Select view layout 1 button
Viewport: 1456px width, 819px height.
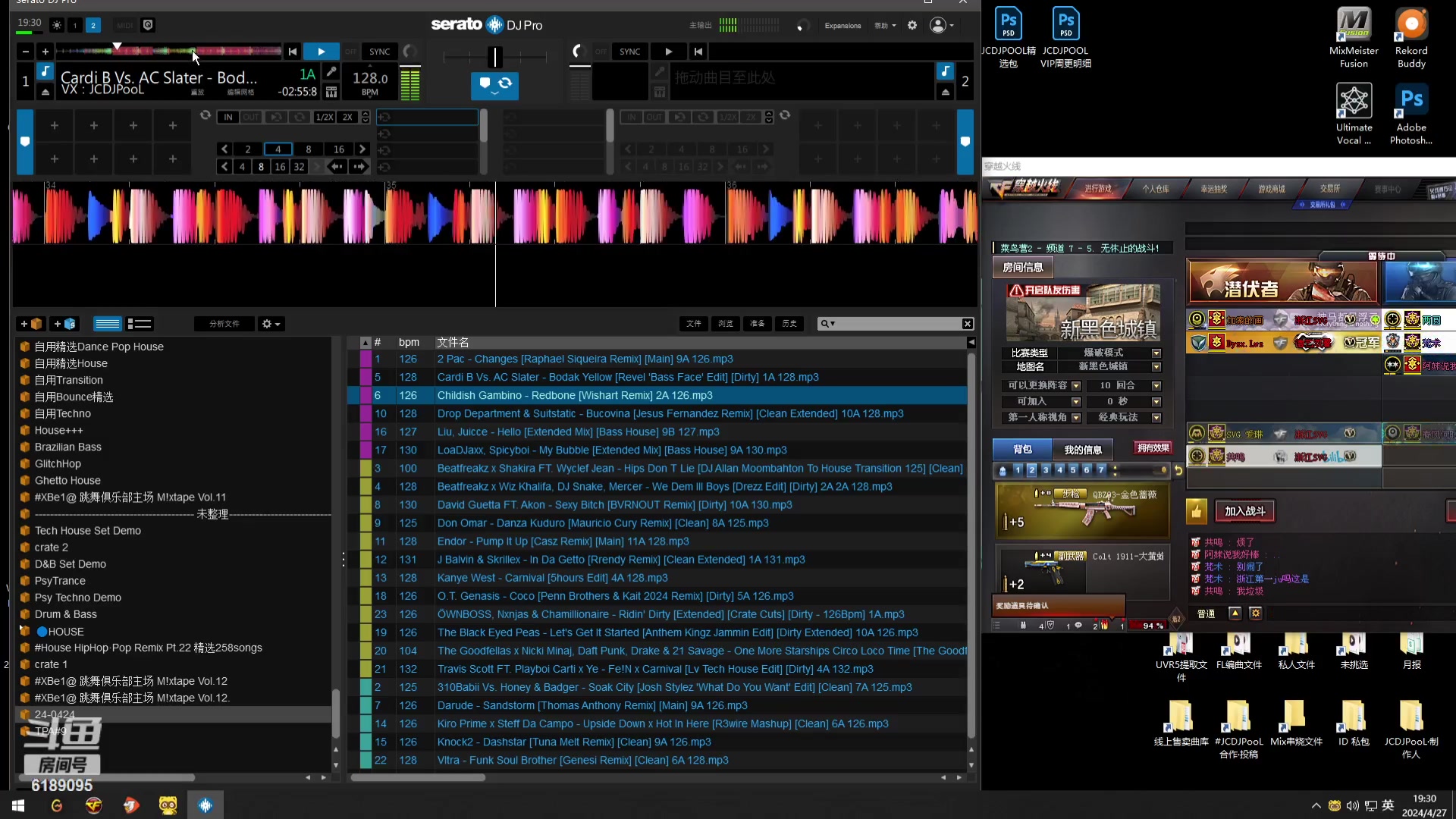click(x=75, y=25)
